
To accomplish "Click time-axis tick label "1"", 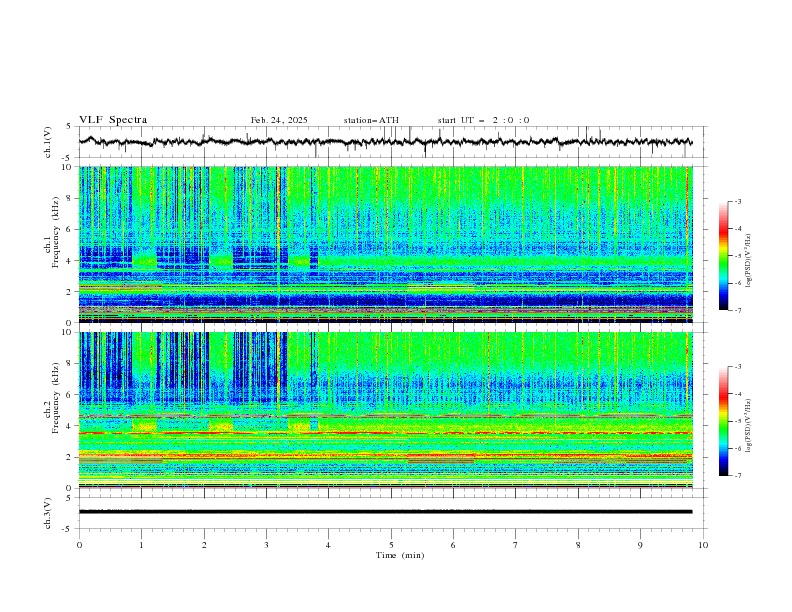I will tap(141, 545).
